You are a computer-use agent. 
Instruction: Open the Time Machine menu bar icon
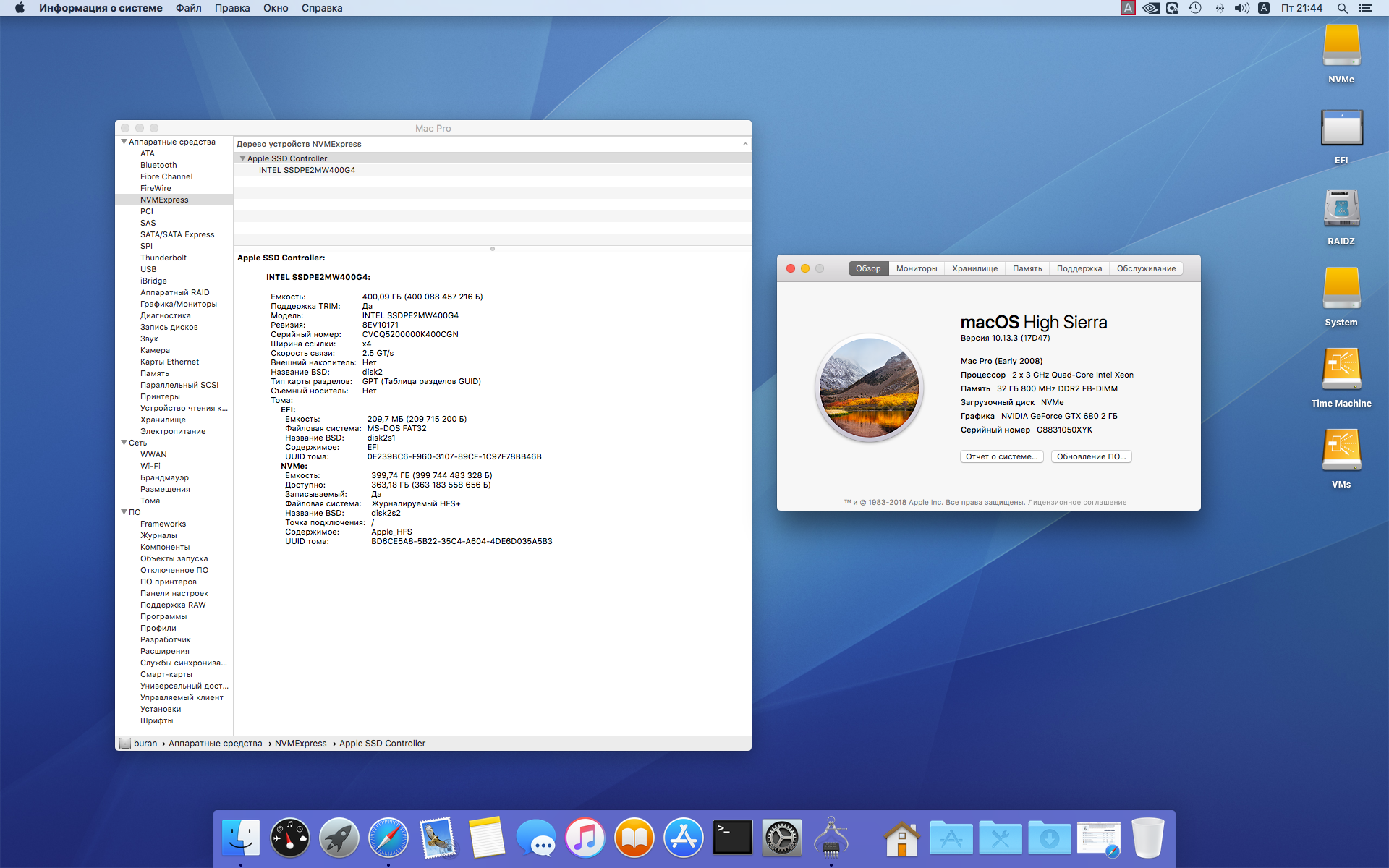1195,8
